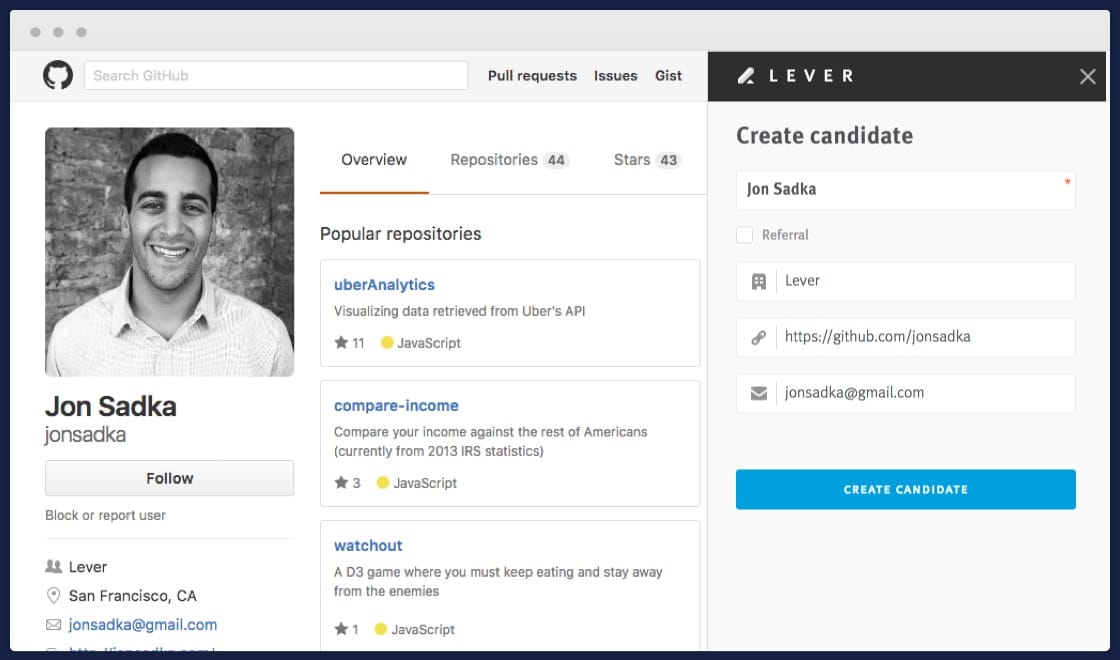
Task: Click the organization people icon next to Lever
Action: pos(53,566)
